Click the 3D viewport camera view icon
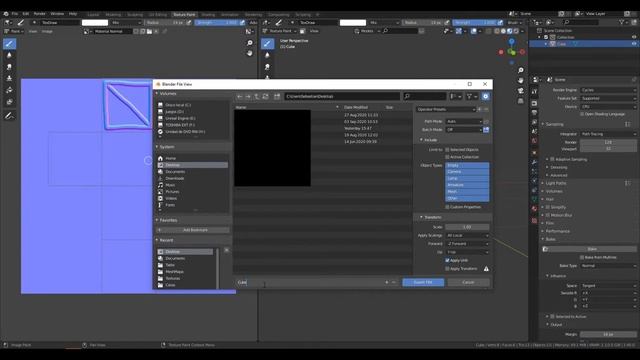This screenshot has height=360, width=640. [521, 91]
